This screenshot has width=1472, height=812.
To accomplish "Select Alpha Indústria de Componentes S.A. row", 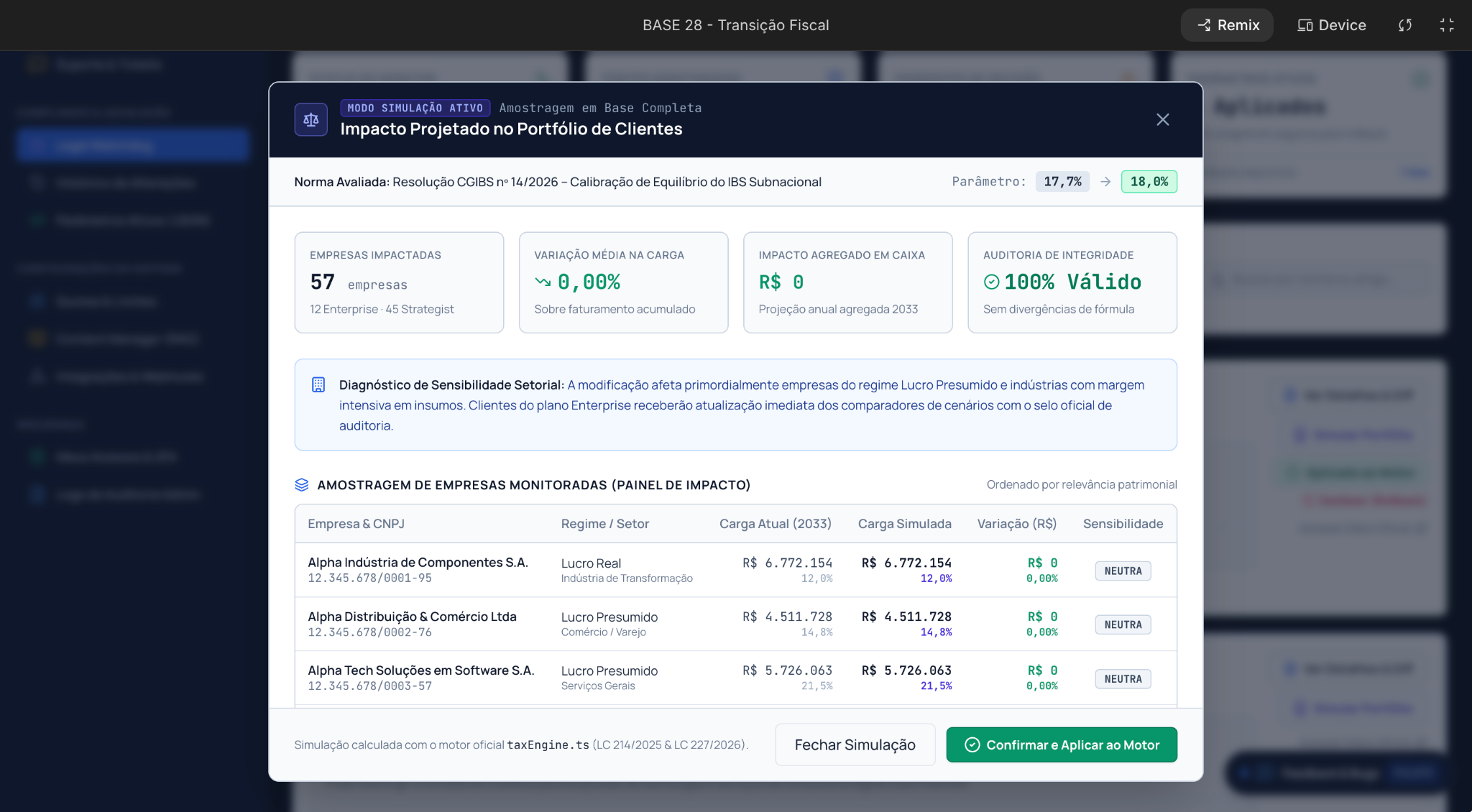I will 735,570.
